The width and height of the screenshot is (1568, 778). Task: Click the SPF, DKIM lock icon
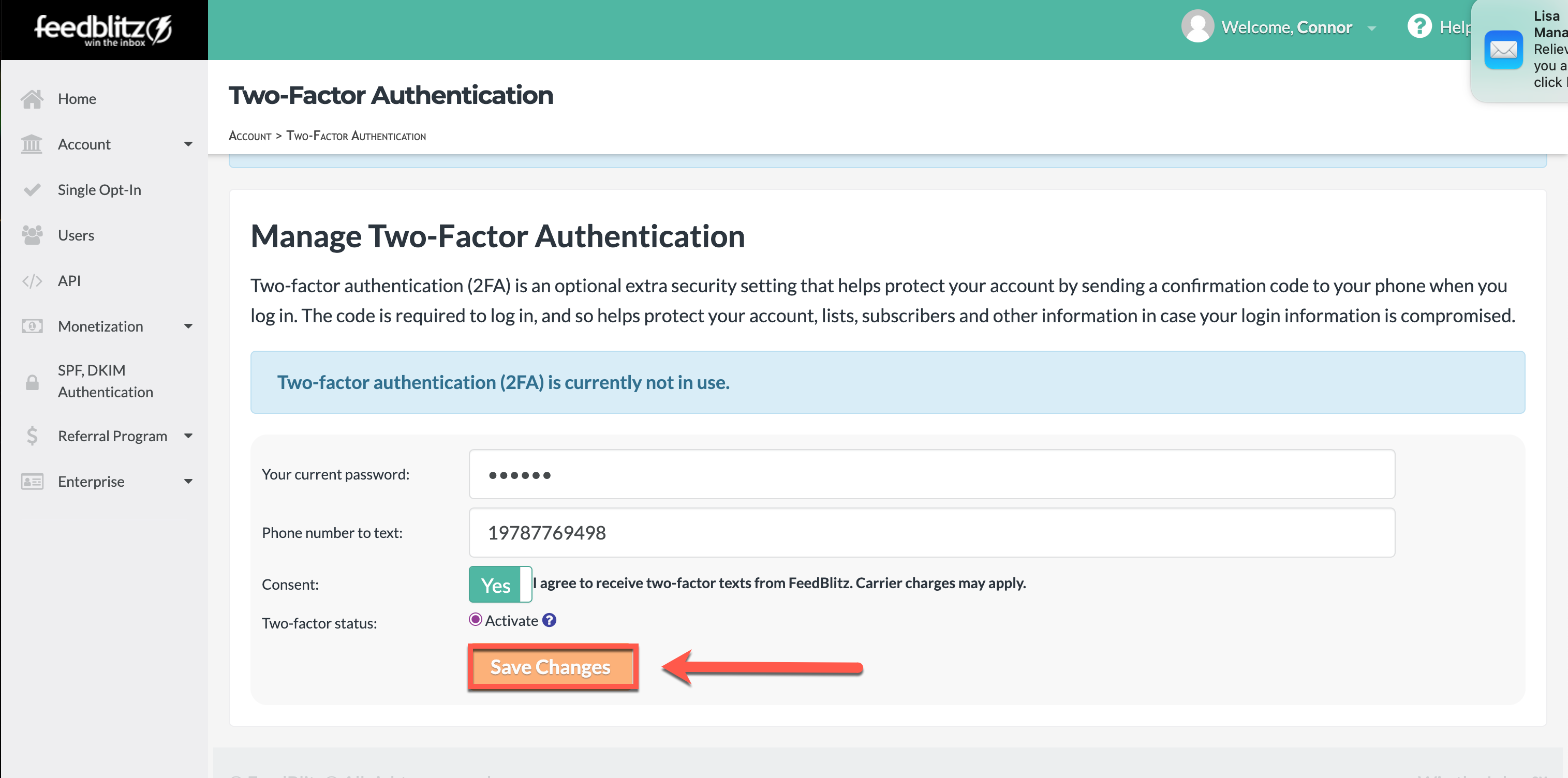coord(32,382)
